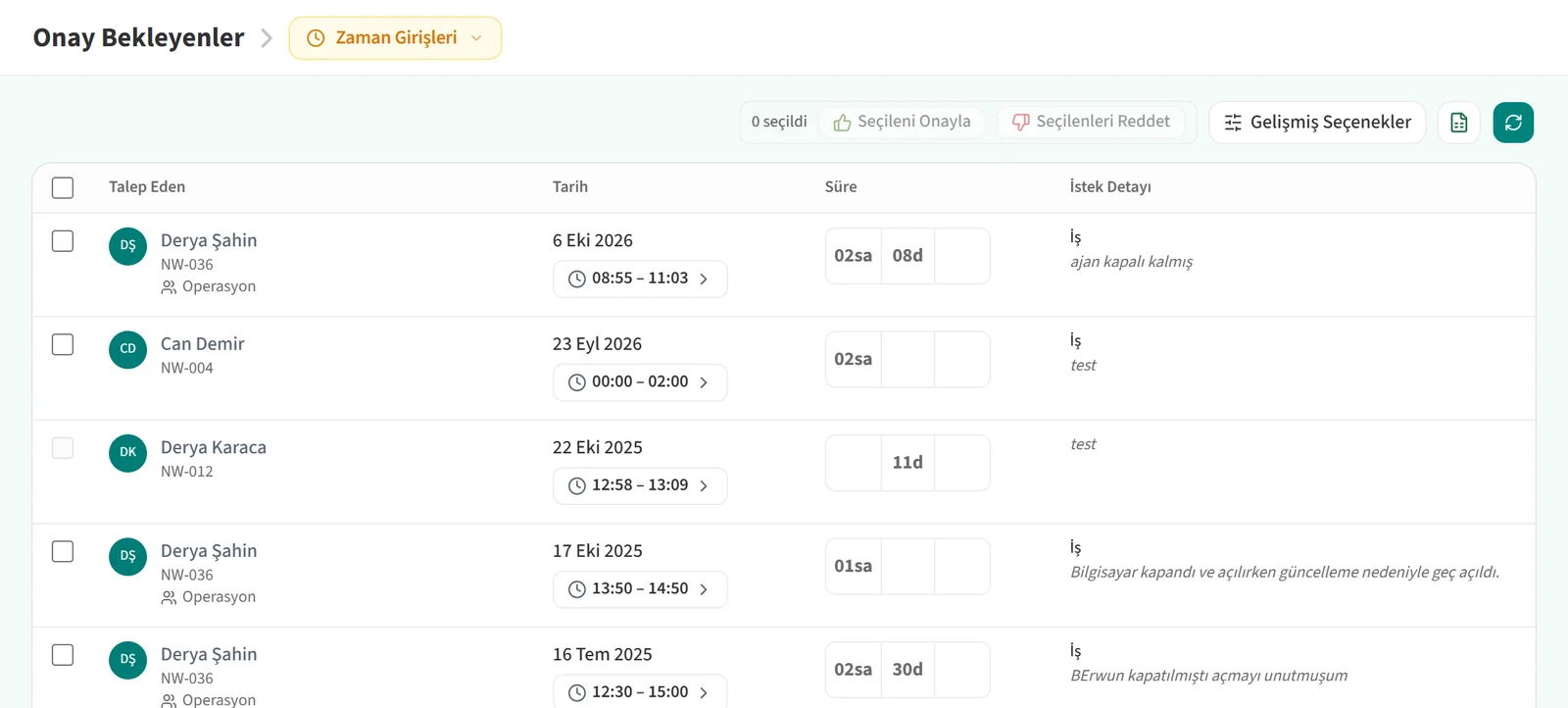This screenshot has height=708, width=1568.
Task: Click the CD avatar of Can Demir
Action: pyautogui.click(x=128, y=349)
